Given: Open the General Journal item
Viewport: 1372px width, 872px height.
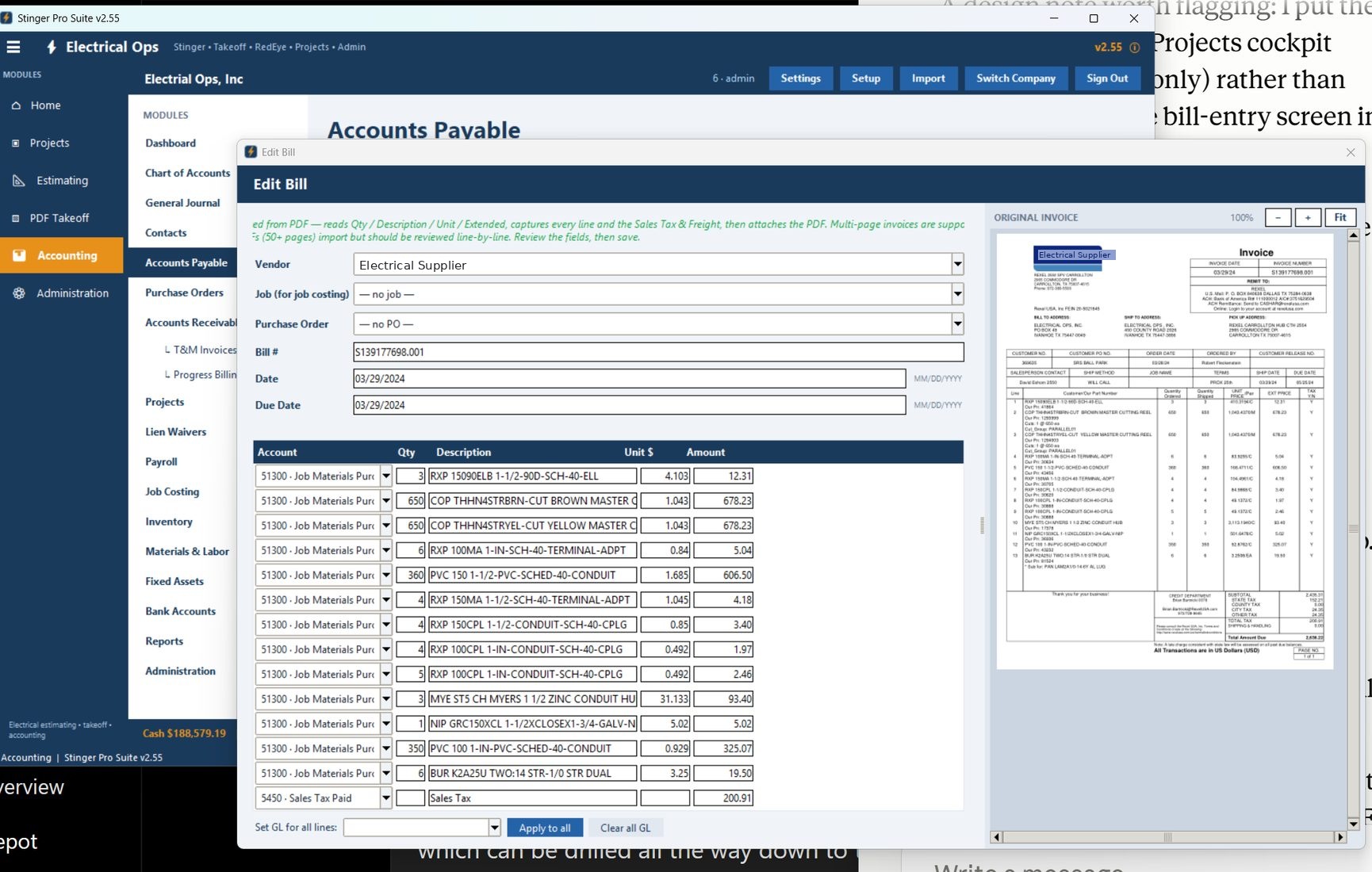Looking at the screenshot, I should pos(182,203).
